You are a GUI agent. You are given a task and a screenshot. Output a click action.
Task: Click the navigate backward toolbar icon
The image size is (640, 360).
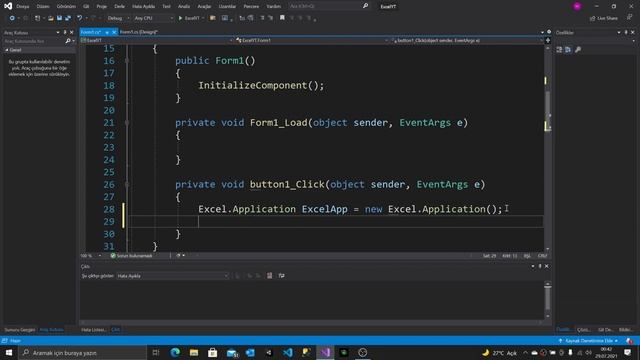(12, 18)
